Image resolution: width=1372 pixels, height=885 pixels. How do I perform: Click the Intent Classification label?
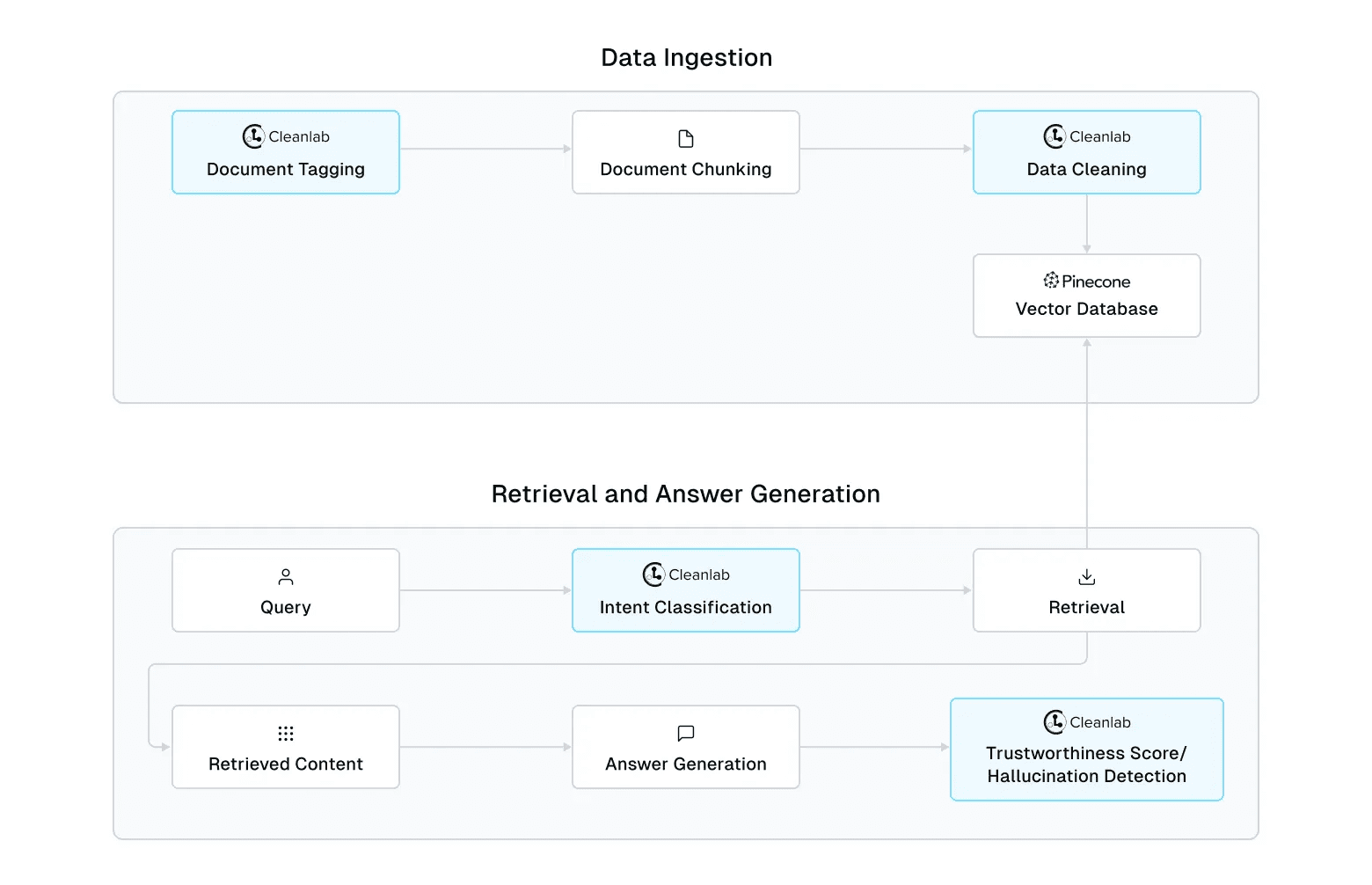coord(686,607)
